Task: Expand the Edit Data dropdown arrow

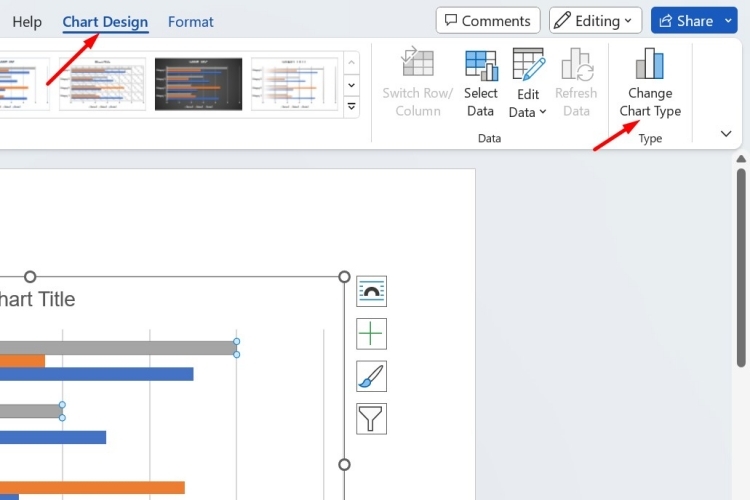Action: click(543, 112)
